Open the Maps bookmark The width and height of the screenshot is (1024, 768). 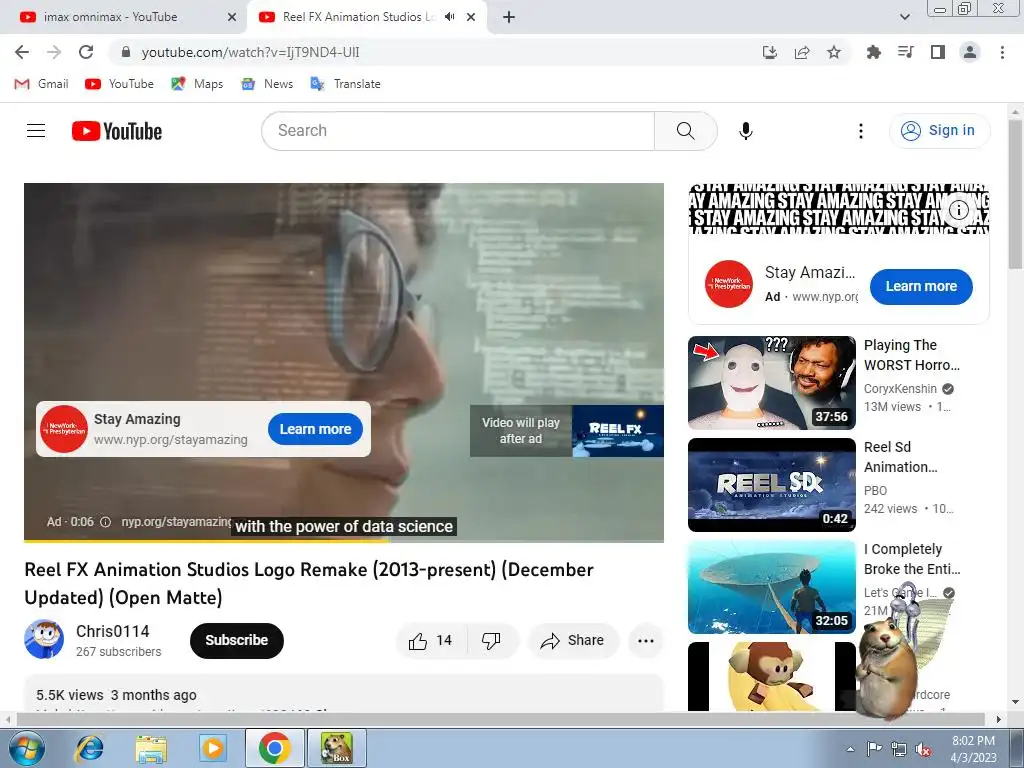[197, 84]
